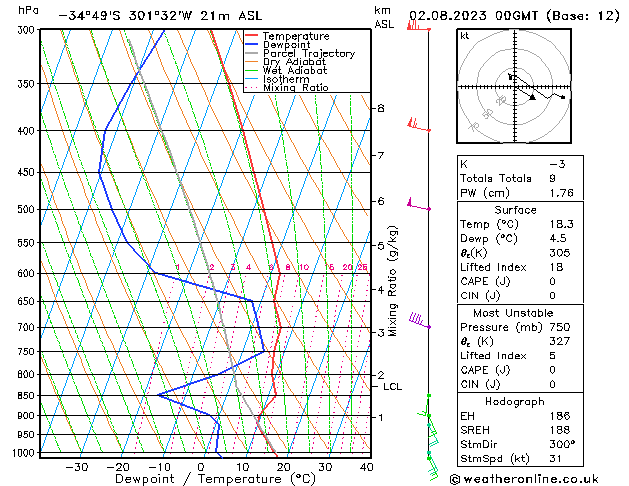Click the -30 temperature axis label

pyautogui.click(x=77, y=467)
